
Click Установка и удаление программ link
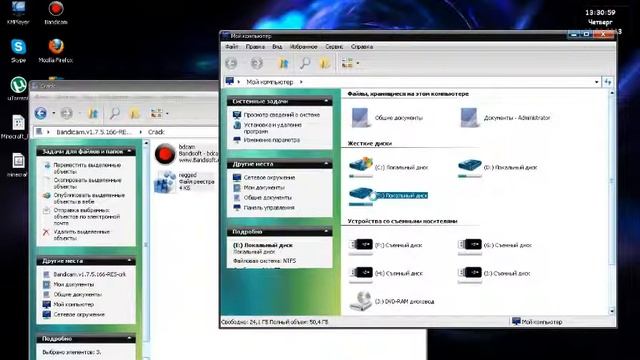[x=272, y=128]
